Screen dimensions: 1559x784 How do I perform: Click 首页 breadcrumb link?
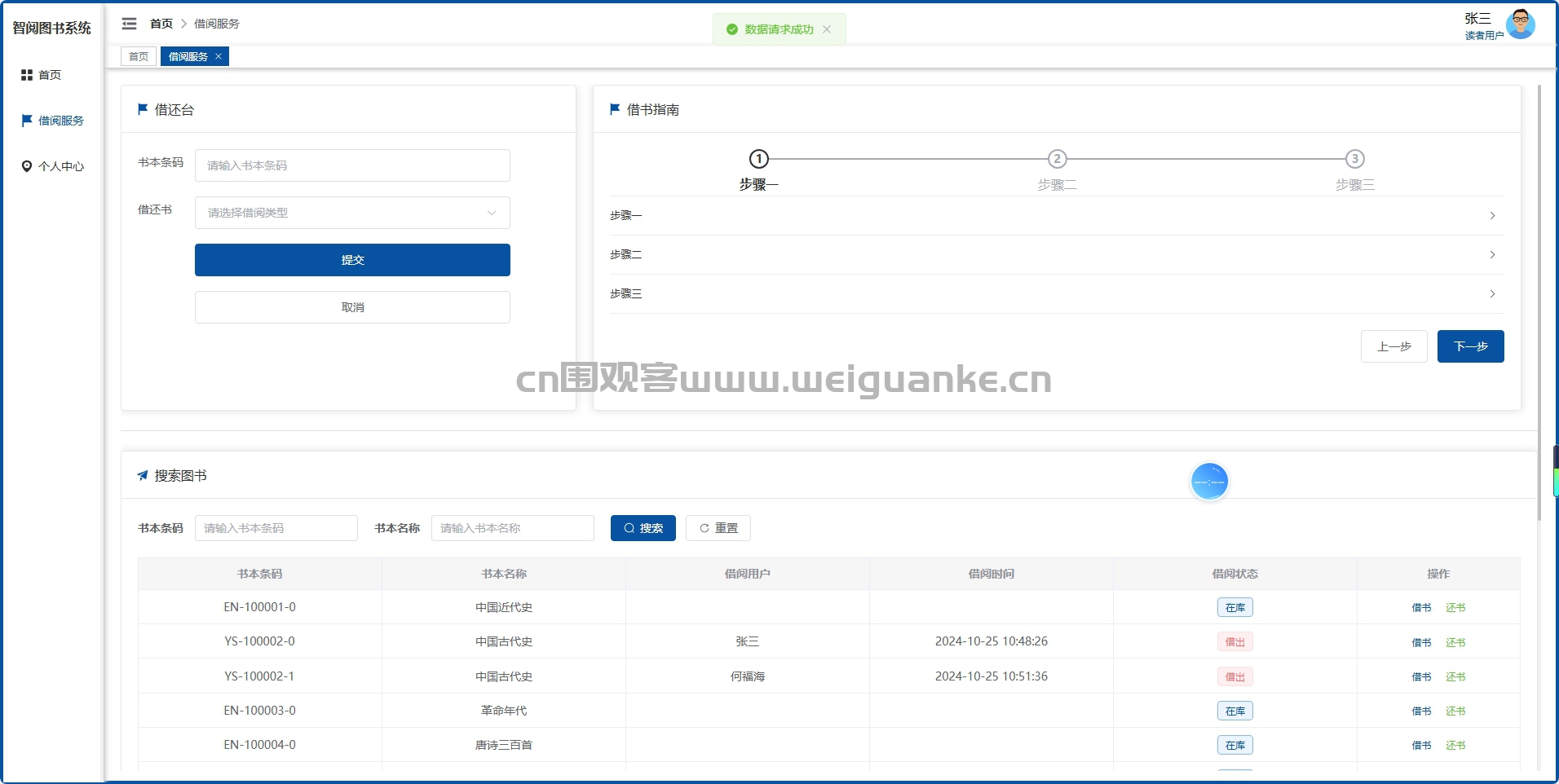click(161, 24)
